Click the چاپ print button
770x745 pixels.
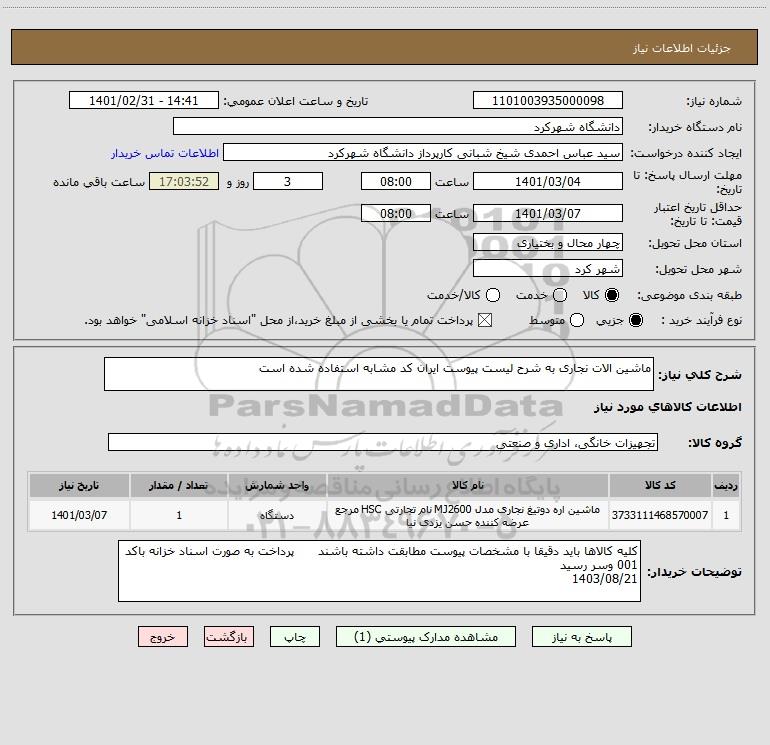295,637
